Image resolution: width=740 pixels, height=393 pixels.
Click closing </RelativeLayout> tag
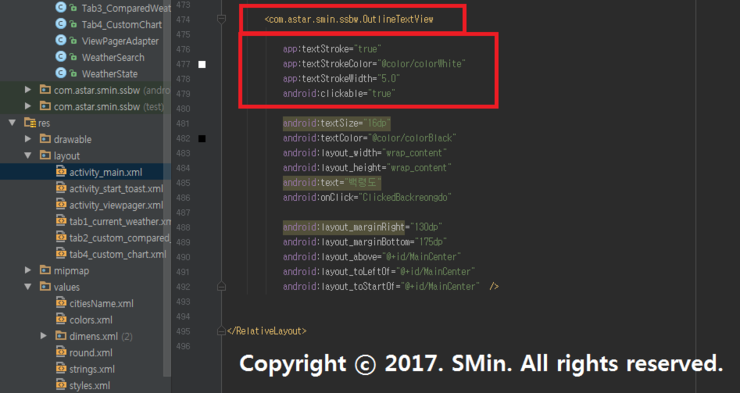267,331
